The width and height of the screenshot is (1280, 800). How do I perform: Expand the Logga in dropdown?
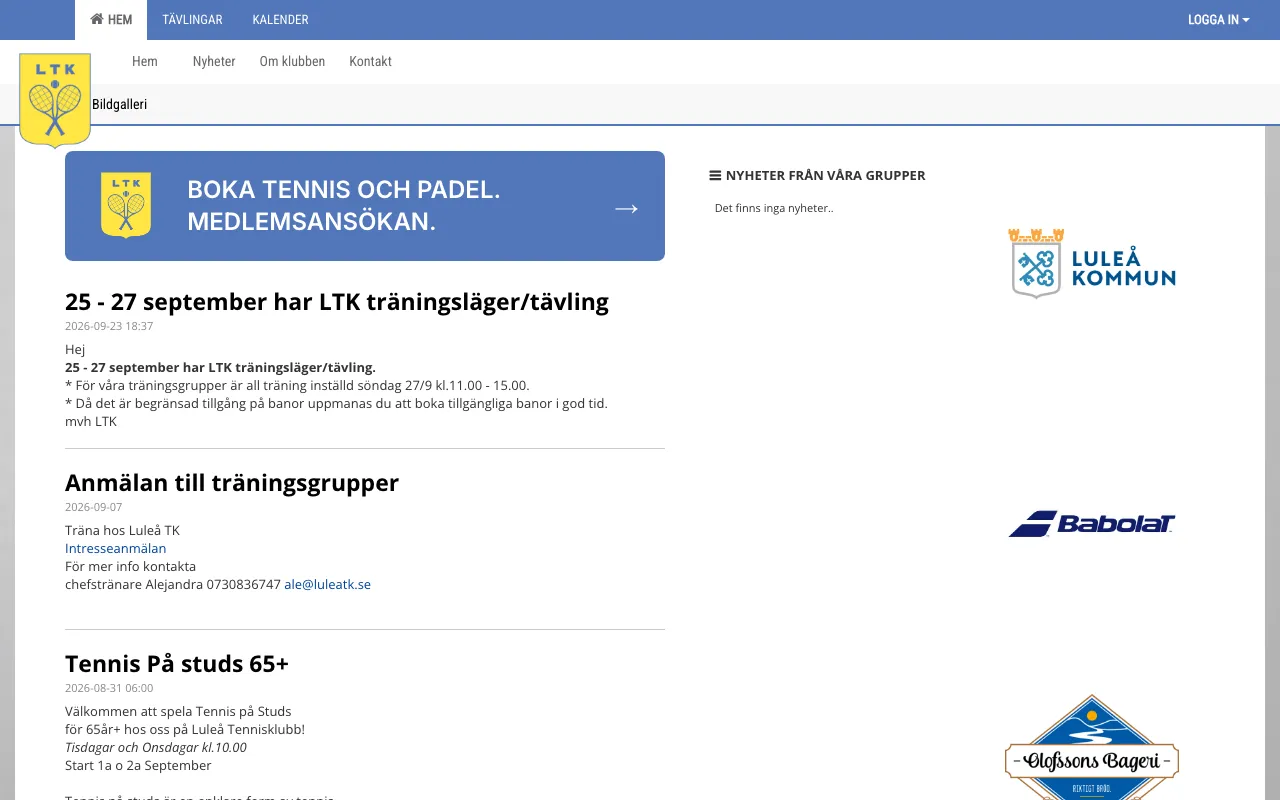[x=1218, y=20]
